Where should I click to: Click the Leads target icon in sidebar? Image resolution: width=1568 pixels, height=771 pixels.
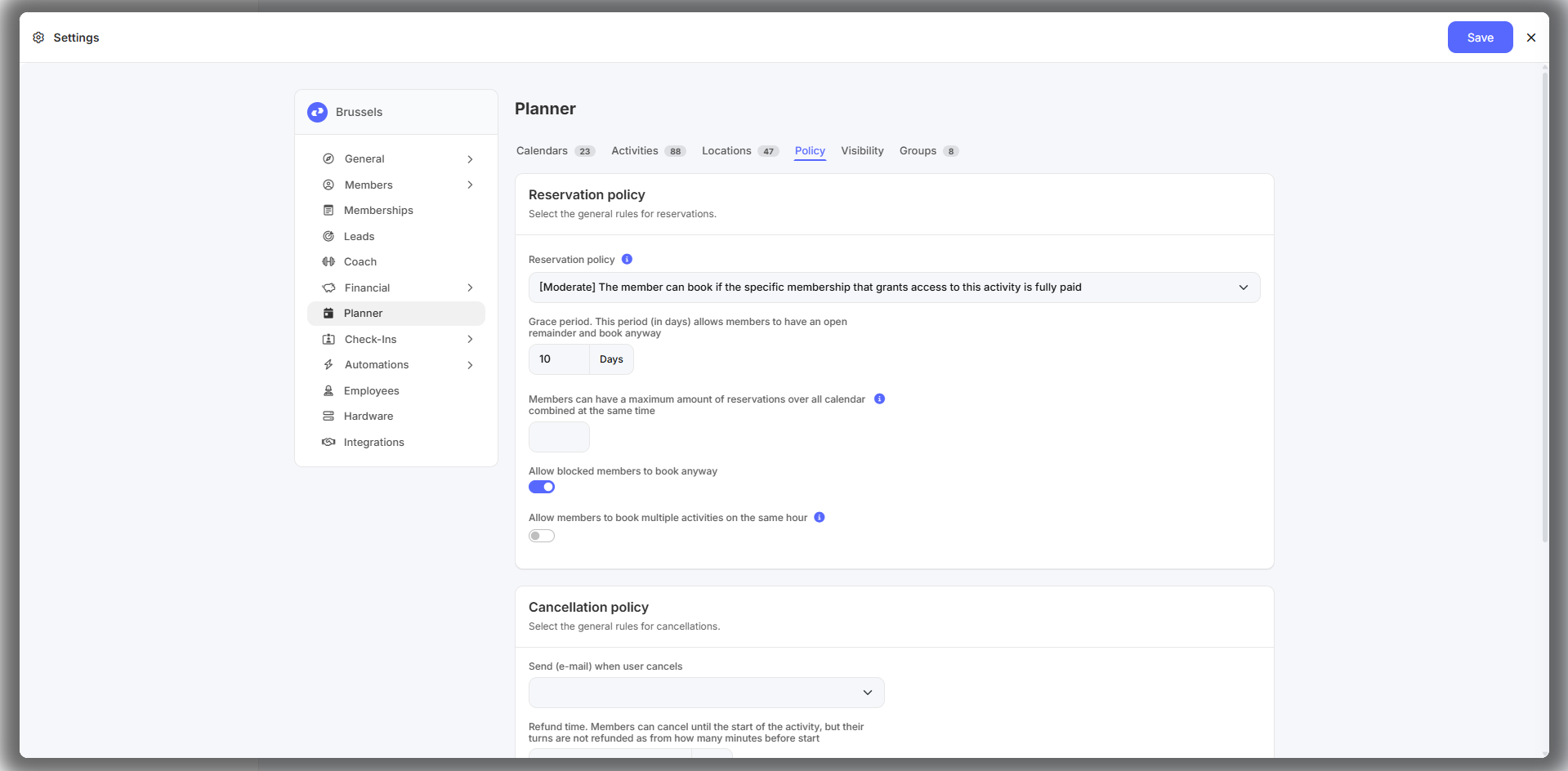point(328,236)
